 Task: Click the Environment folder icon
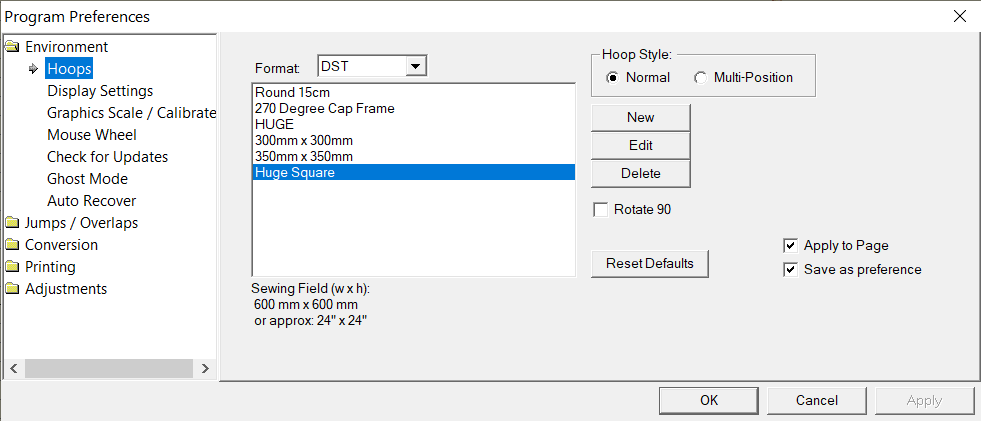(x=13, y=47)
